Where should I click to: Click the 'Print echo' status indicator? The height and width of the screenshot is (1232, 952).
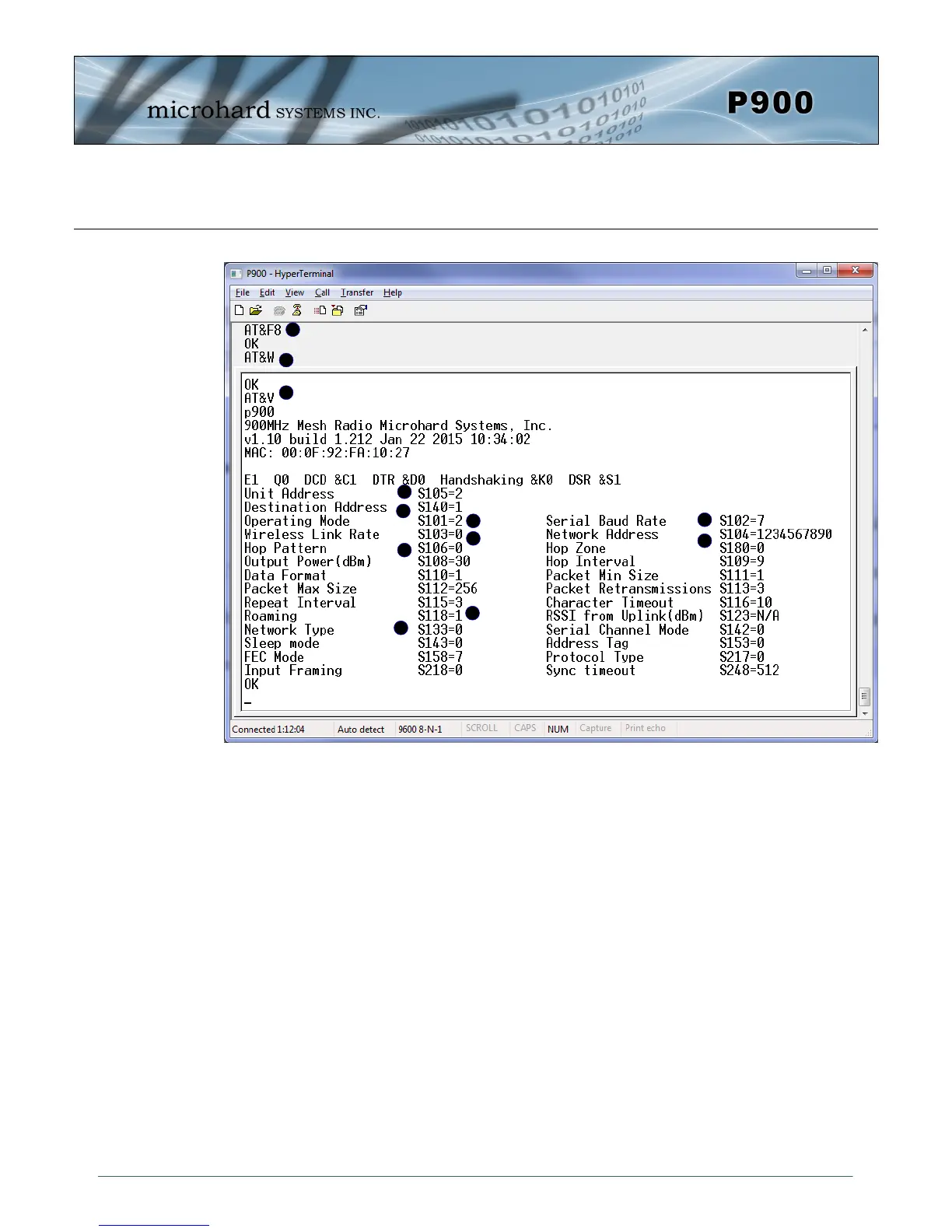(x=646, y=728)
